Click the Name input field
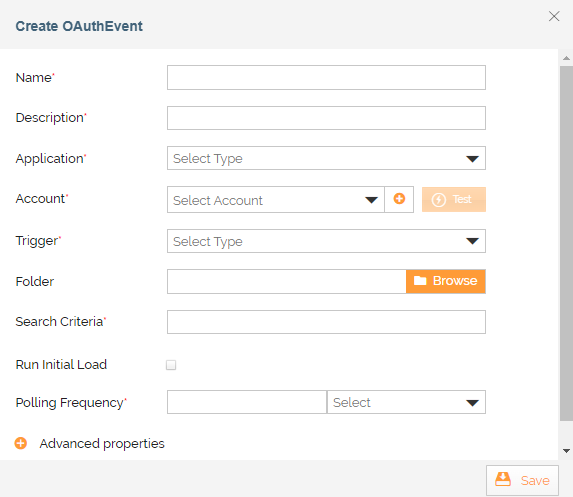573x497 pixels. 326,77
